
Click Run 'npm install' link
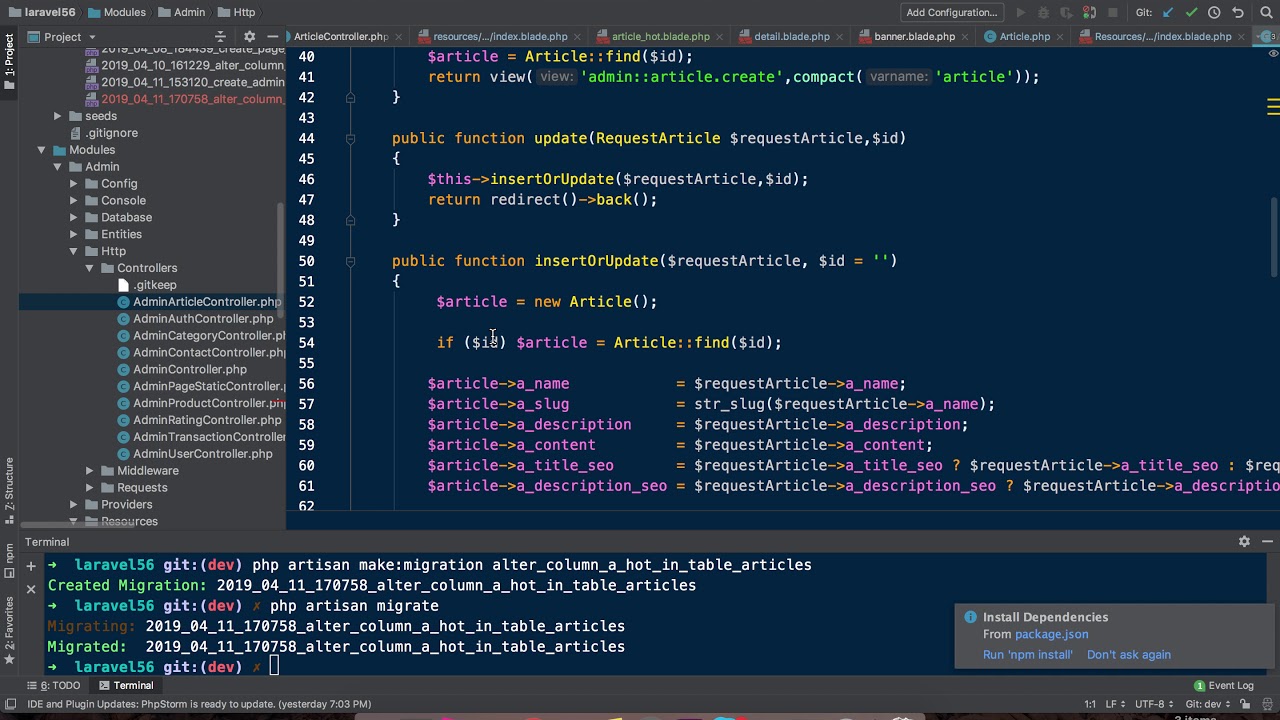point(1027,655)
